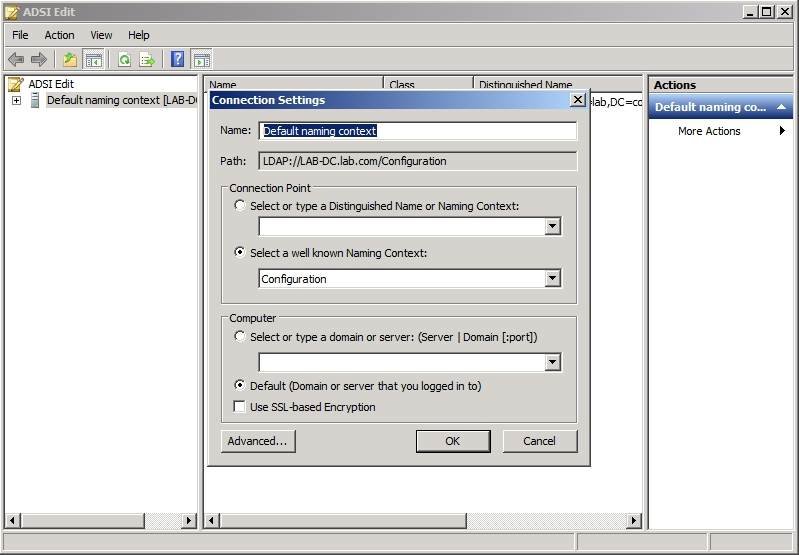Click the Name column header
This screenshot has width=799, height=555.
(x=294, y=84)
